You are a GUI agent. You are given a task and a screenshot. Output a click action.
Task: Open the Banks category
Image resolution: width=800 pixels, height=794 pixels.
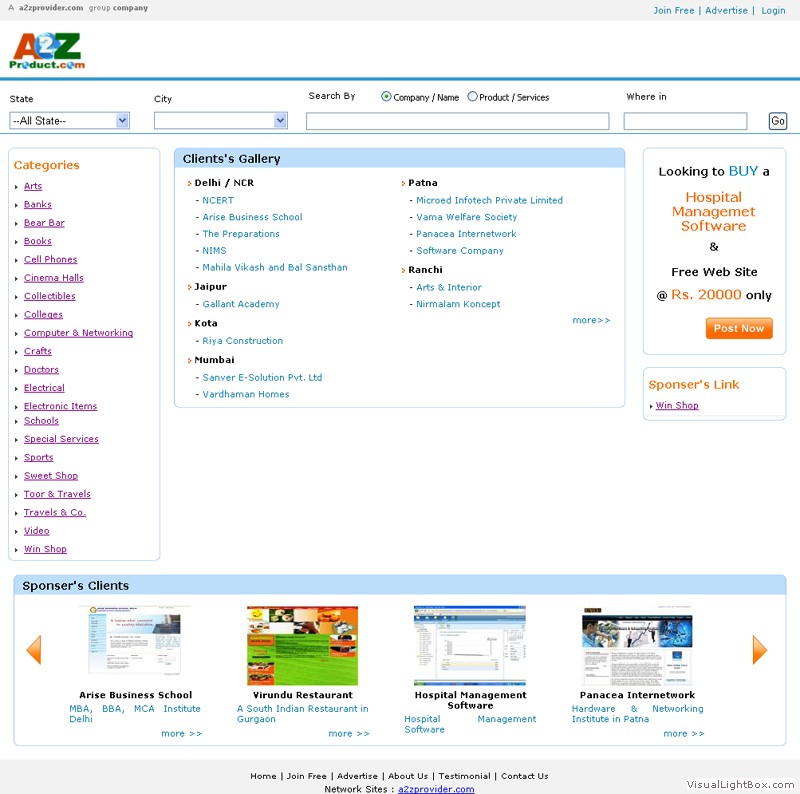(x=38, y=205)
